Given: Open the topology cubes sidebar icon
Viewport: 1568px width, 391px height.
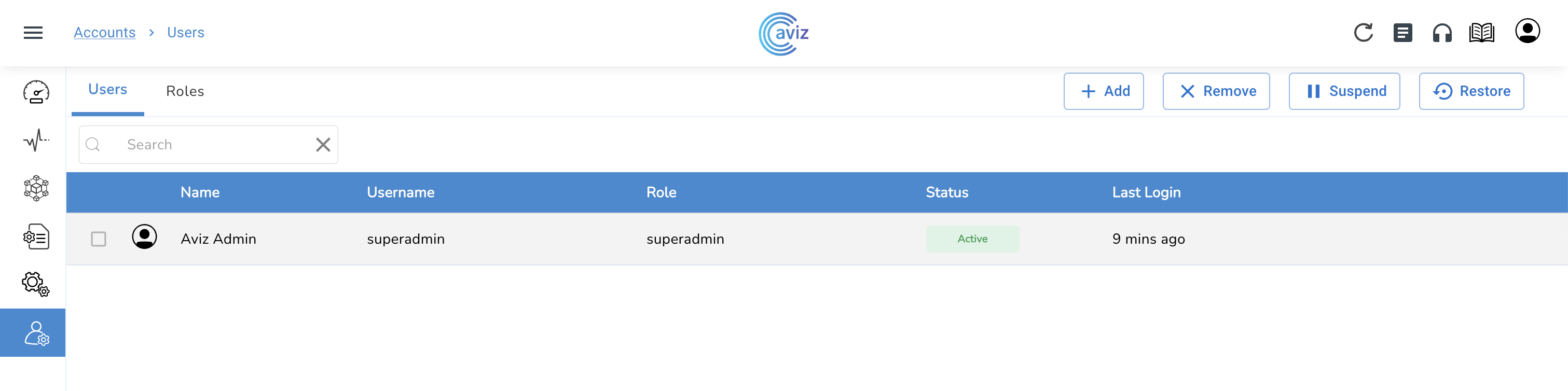Looking at the screenshot, I should [36, 189].
